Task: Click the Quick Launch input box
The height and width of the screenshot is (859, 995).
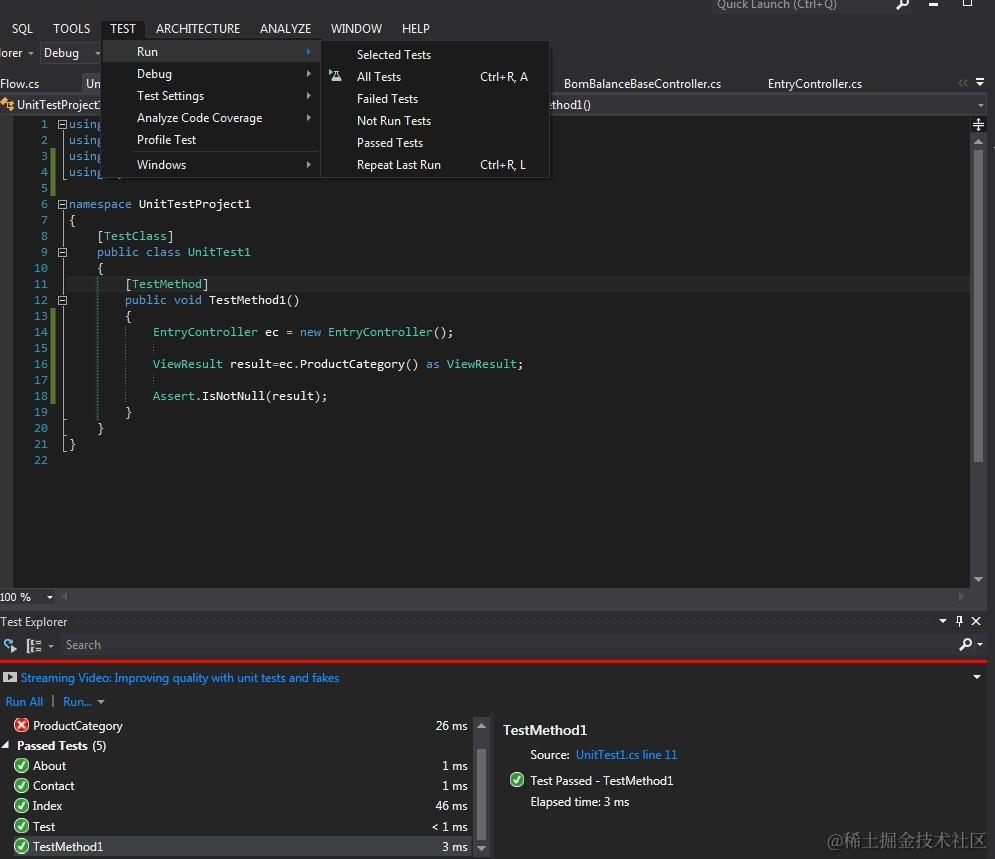Action: point(800,5)
